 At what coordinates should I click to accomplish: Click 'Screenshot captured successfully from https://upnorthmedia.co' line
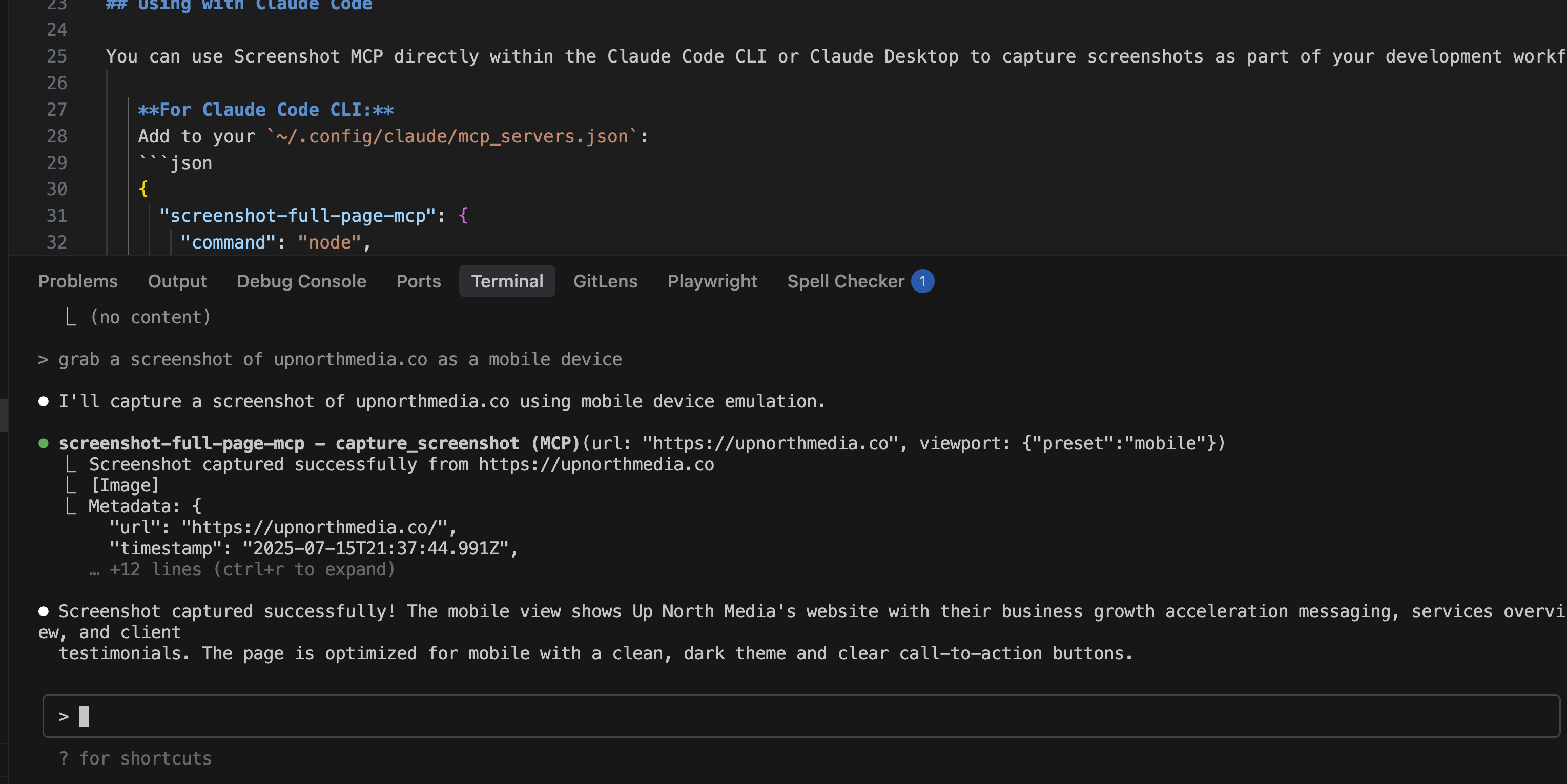[401, 464]
